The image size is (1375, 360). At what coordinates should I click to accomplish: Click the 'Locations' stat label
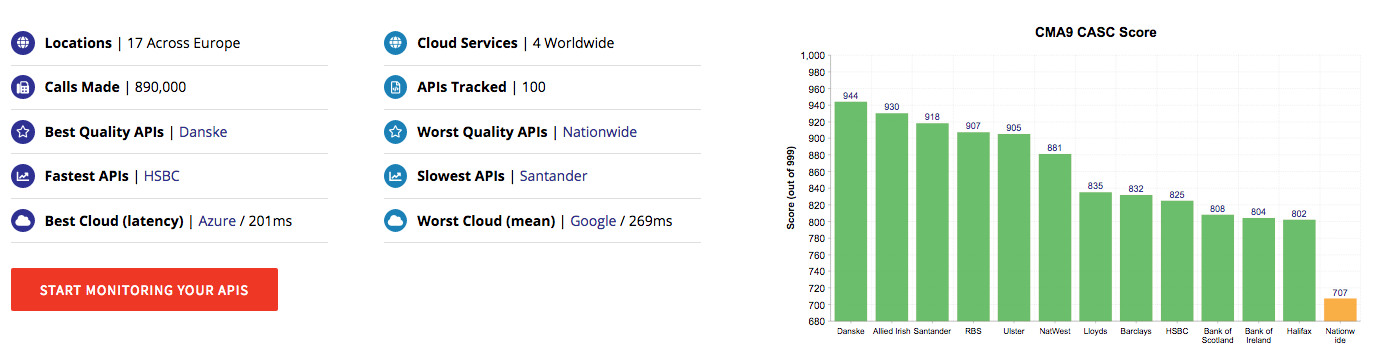pos(78,43)
